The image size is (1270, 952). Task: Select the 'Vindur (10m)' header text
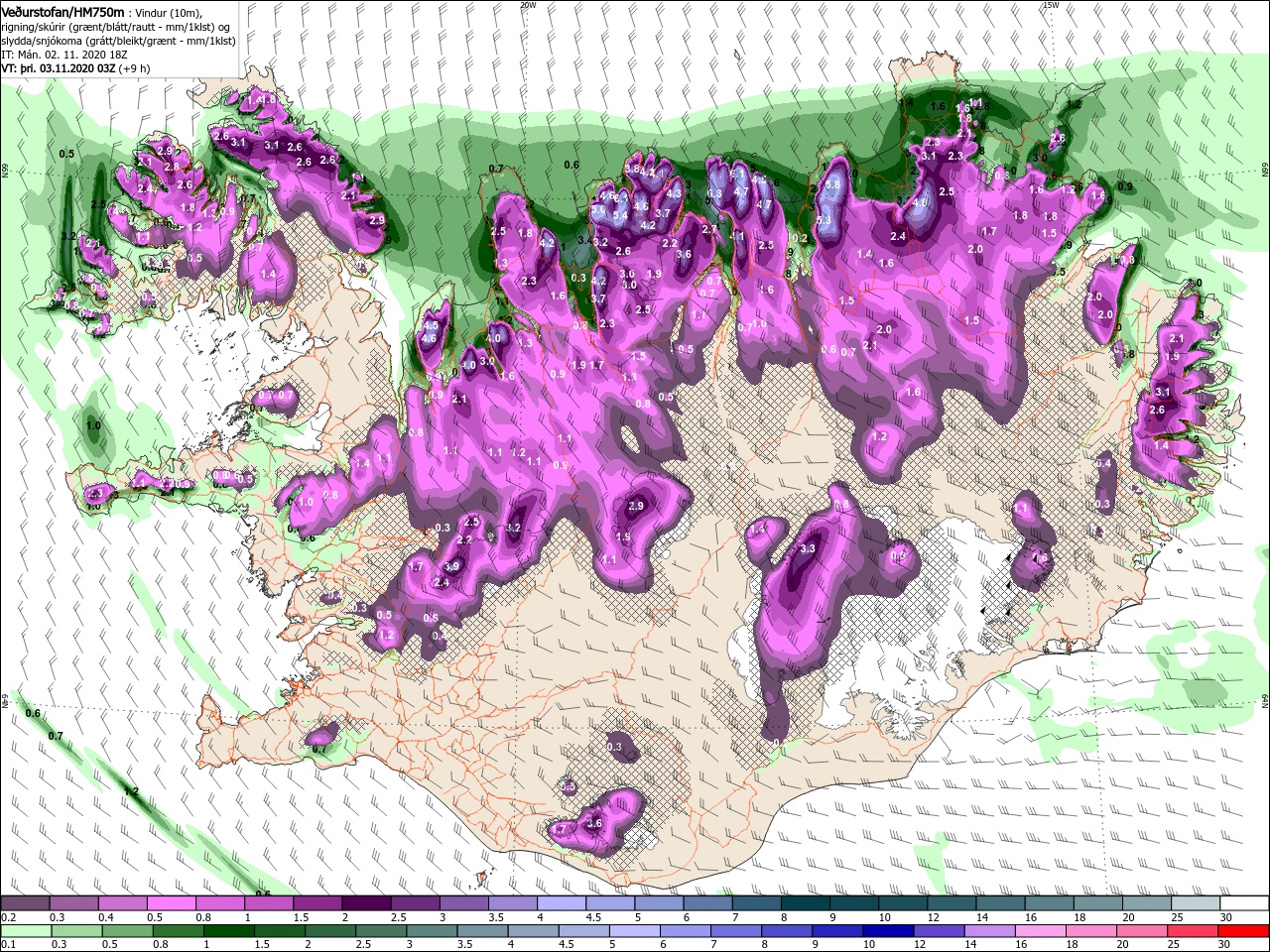tap(169, 12)
